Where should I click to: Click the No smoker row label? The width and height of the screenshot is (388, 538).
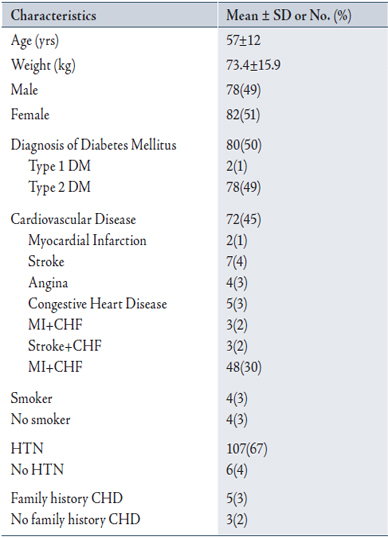click(x=40, y=420)
